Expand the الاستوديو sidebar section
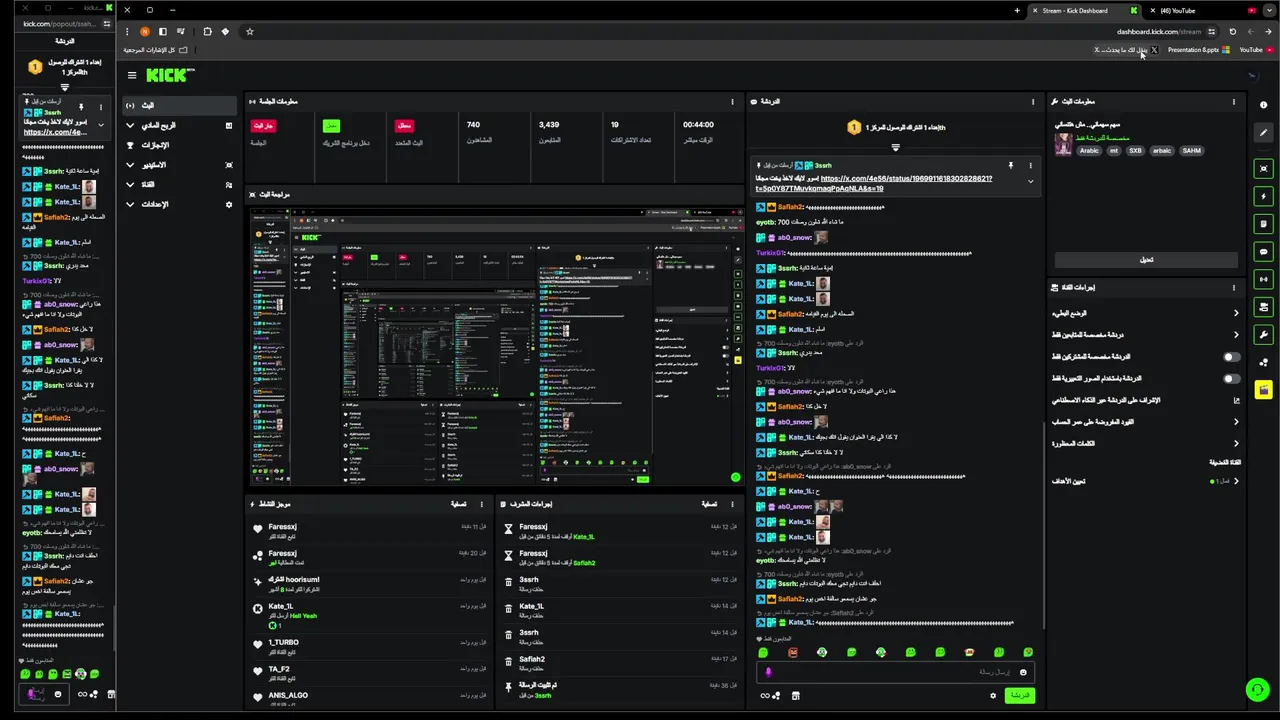 click(180, 165)
